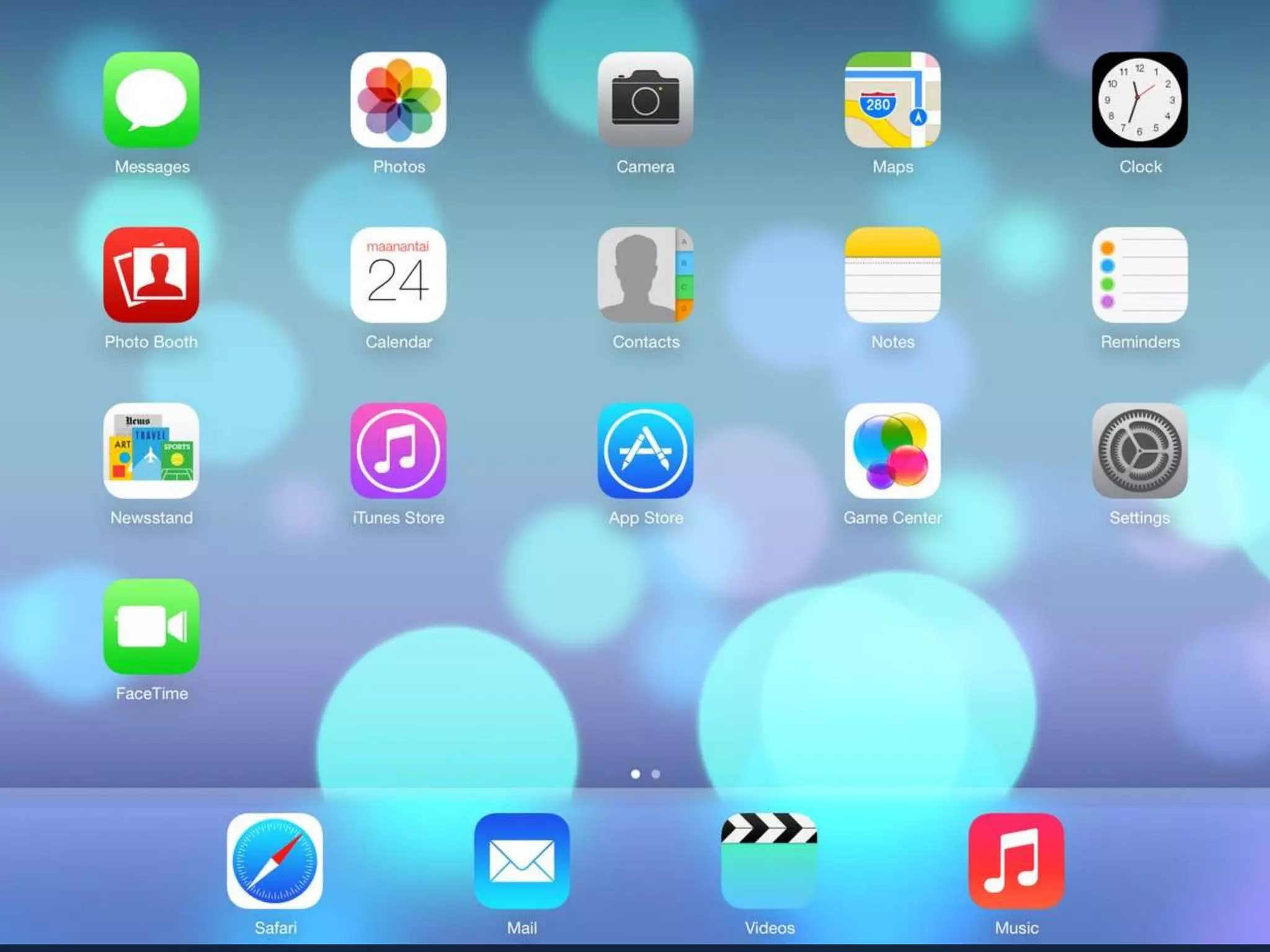Image resolution: width=1270 pixels, height=952 pixels.
Task: Open the Clock app
Action: click(1139, 100)
